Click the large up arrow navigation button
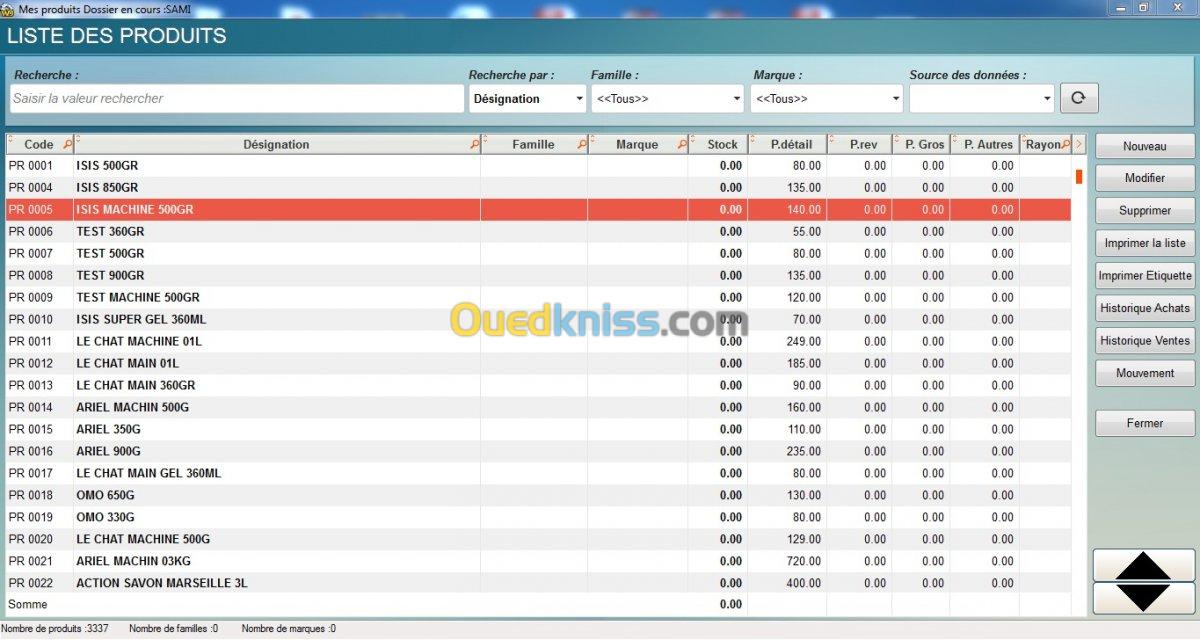Screen dimensions: 1200x640 (x=1144, y=565)
